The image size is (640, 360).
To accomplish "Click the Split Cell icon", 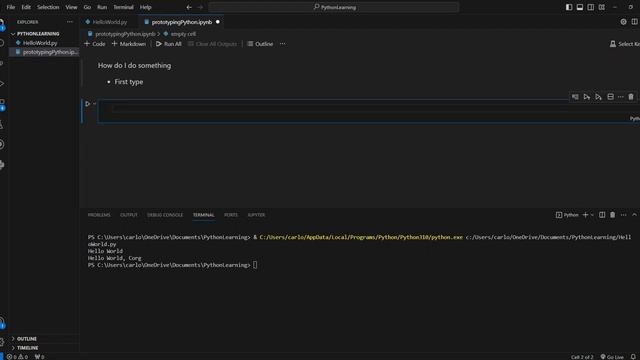I will coord(610,97).
